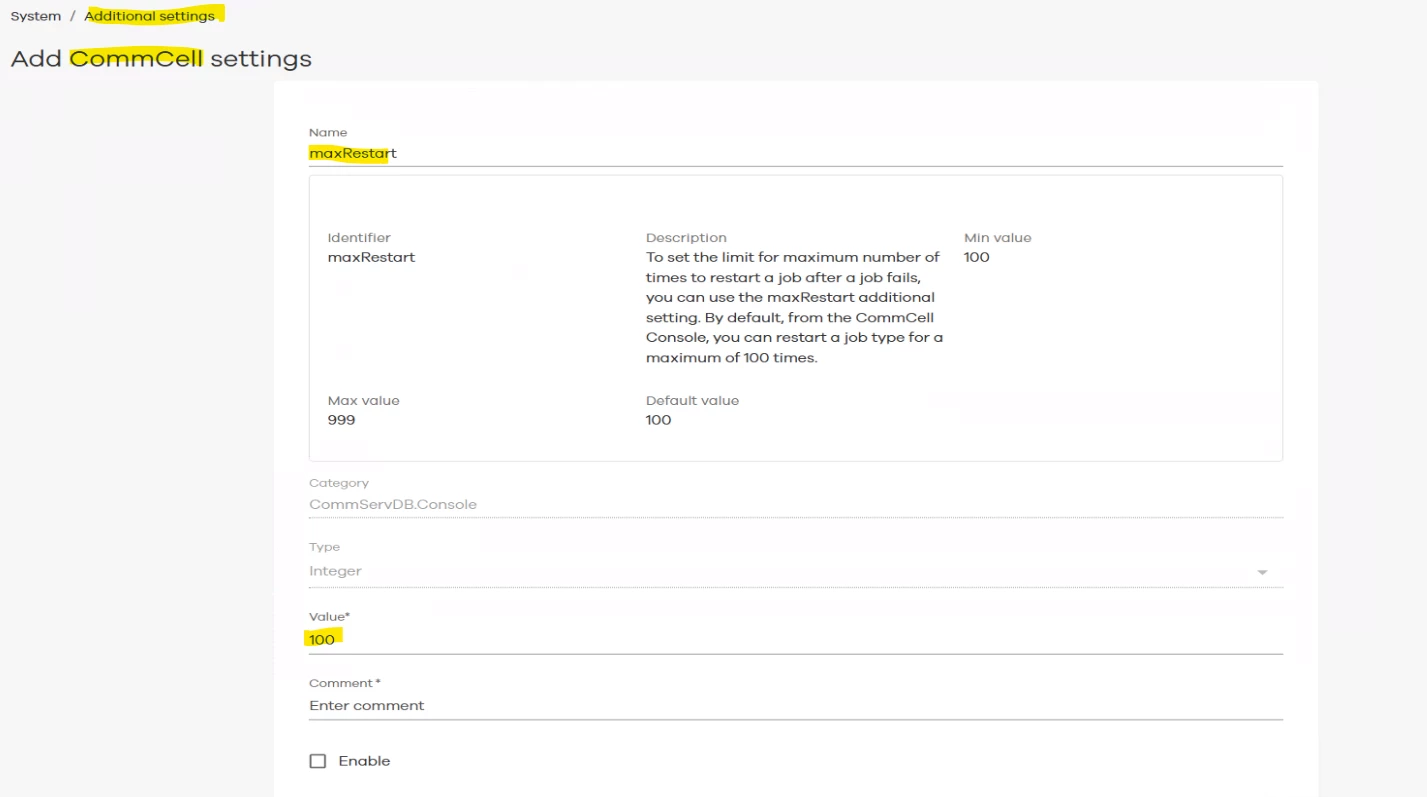Click the Default value 100
1427x797 pixels.
658,420
